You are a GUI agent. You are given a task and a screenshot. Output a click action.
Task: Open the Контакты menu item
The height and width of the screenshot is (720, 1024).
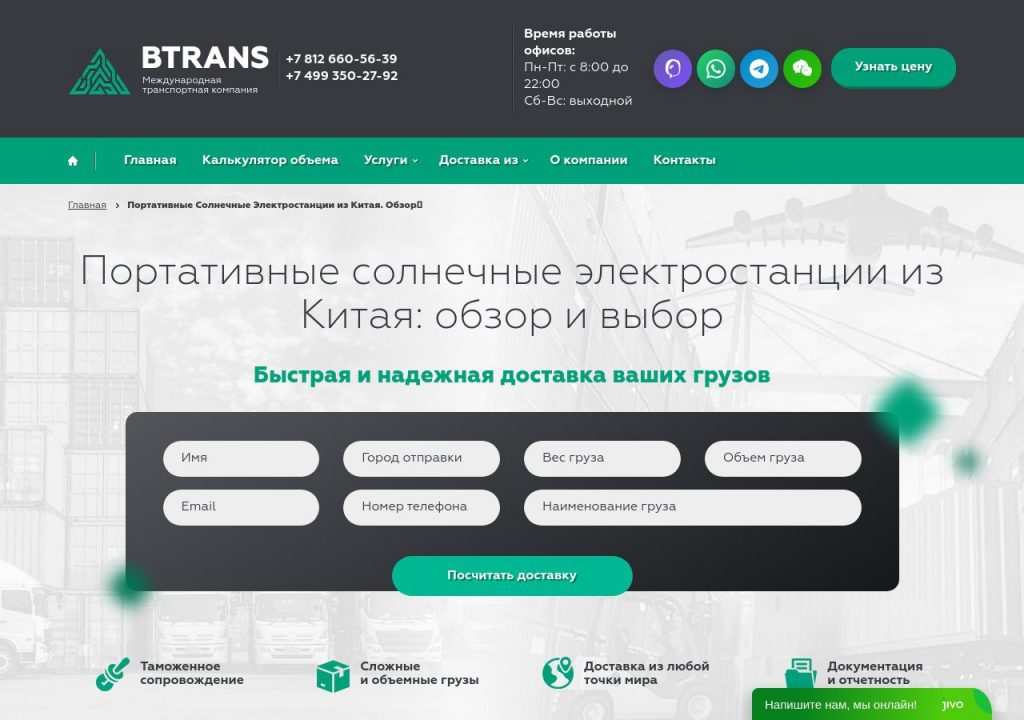pos(684,160)
